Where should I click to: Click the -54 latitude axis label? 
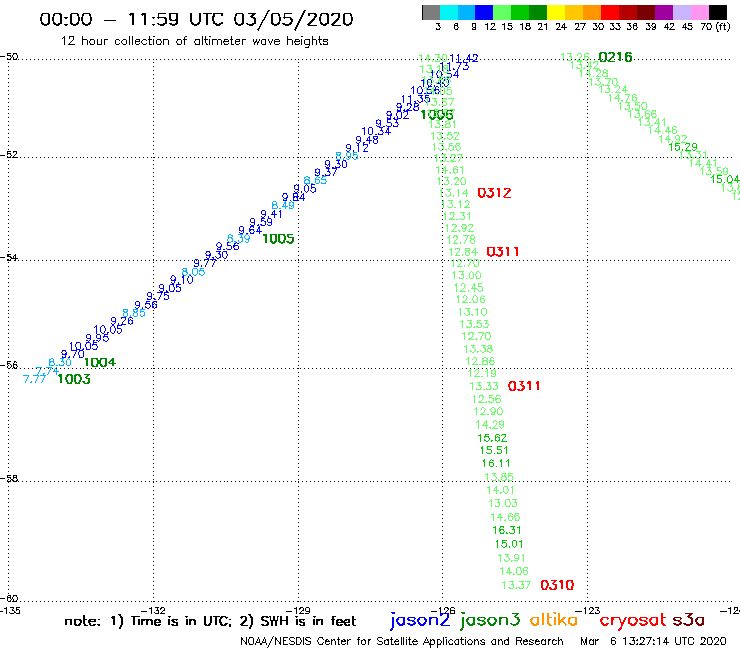pyautogui.click(x=9, y=257)
